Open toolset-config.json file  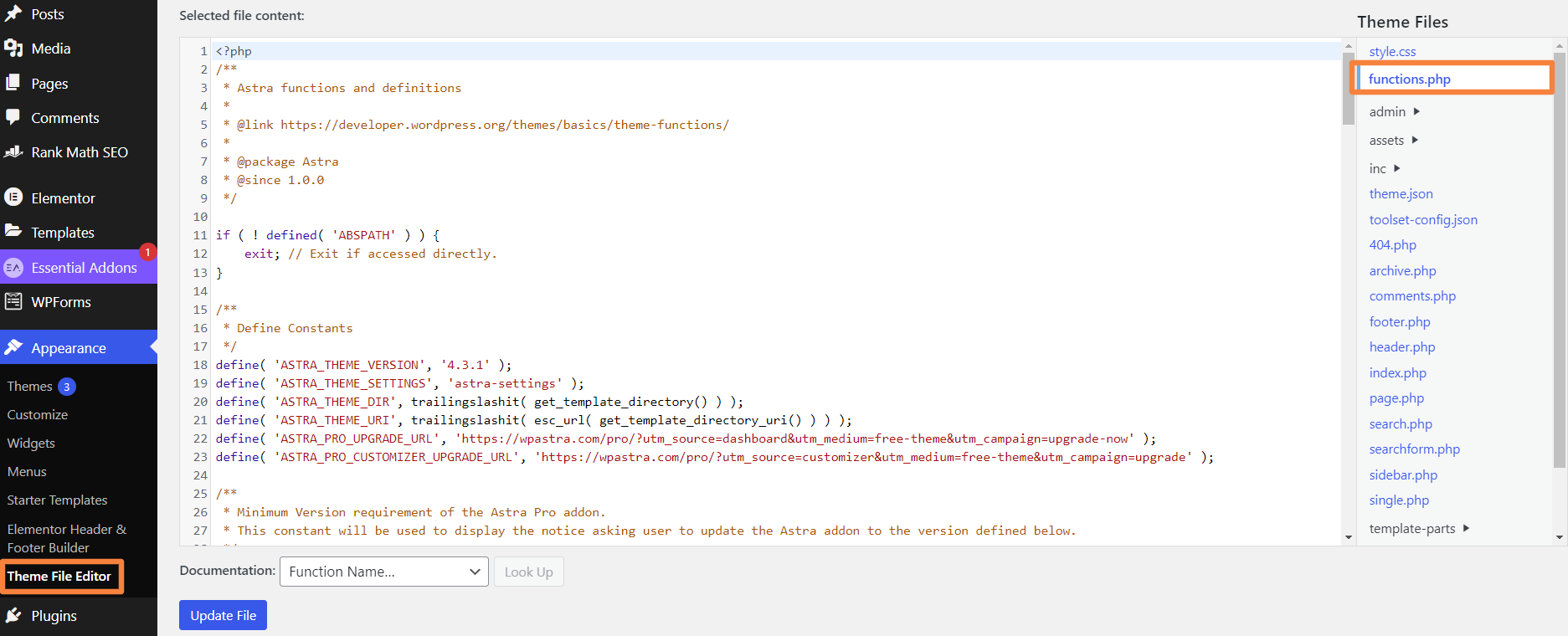pyautogui.click(x=1423, y=219)
